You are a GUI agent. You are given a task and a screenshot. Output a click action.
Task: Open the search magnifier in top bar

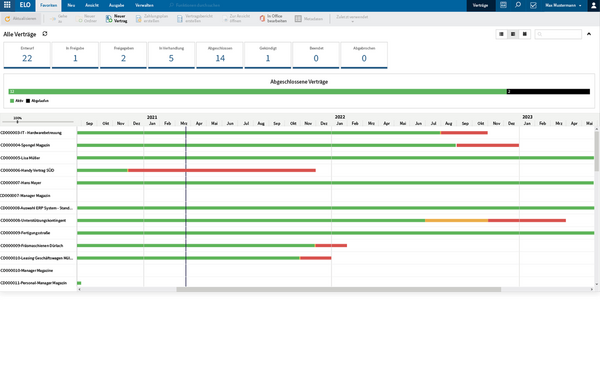(518, 5)
